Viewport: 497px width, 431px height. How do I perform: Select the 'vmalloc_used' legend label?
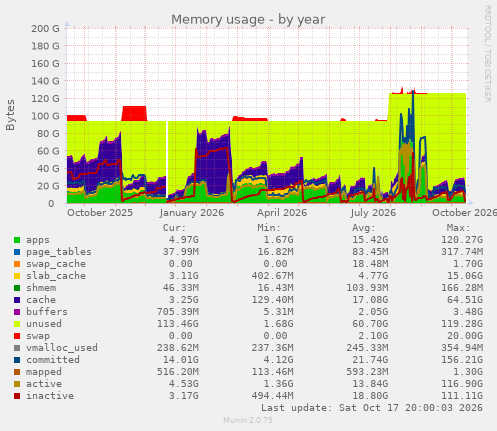(x=62, y=348)
